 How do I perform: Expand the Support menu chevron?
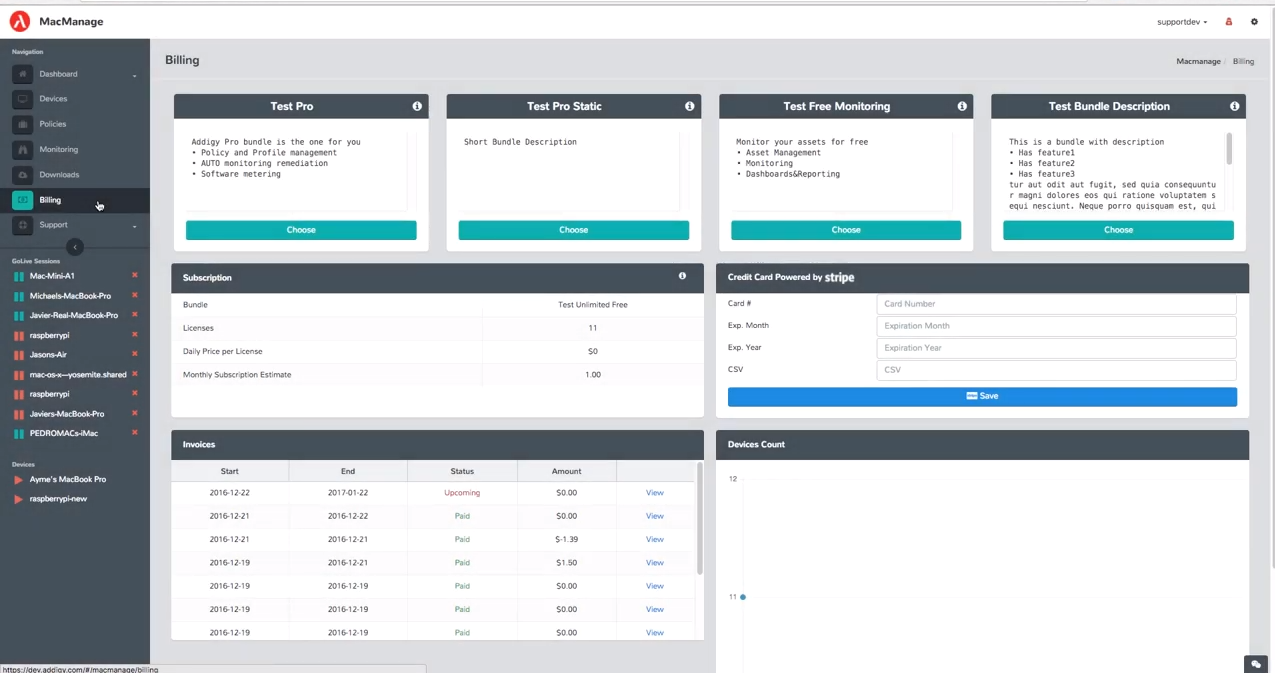point(135,226)
